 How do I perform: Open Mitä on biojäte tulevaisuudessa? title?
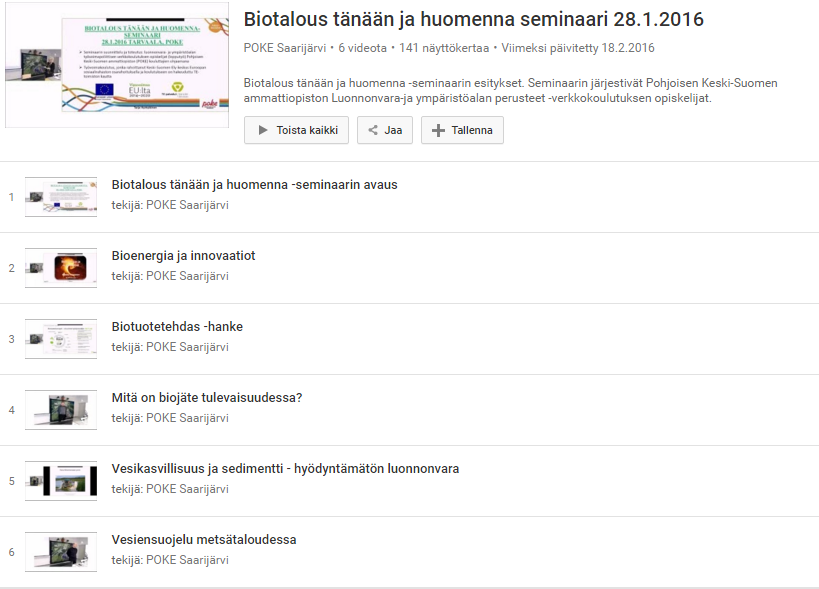click(x=206, y=398)
